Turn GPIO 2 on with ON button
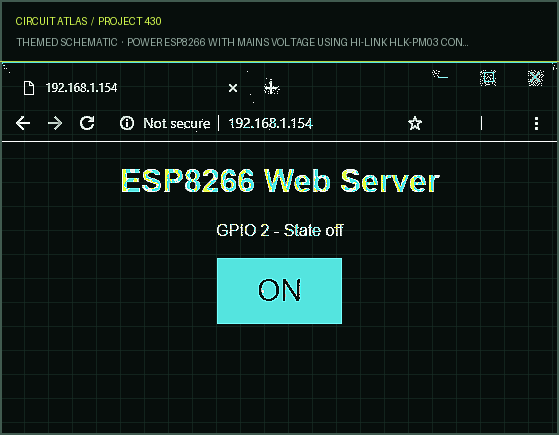The width and height of the screenshot is (559, 435). pos(280,291)
